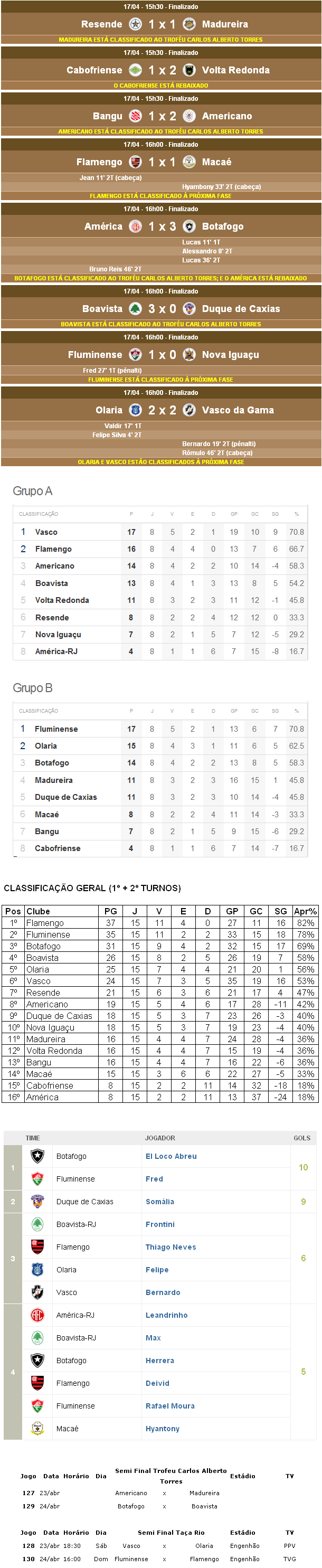
Task: Click the Resende crest beside the Madureira score
Action: tap(136, 24)
